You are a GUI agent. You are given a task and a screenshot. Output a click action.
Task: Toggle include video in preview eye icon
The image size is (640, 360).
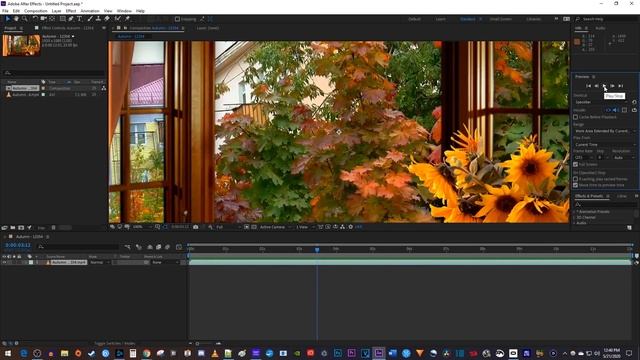[608, 110]
